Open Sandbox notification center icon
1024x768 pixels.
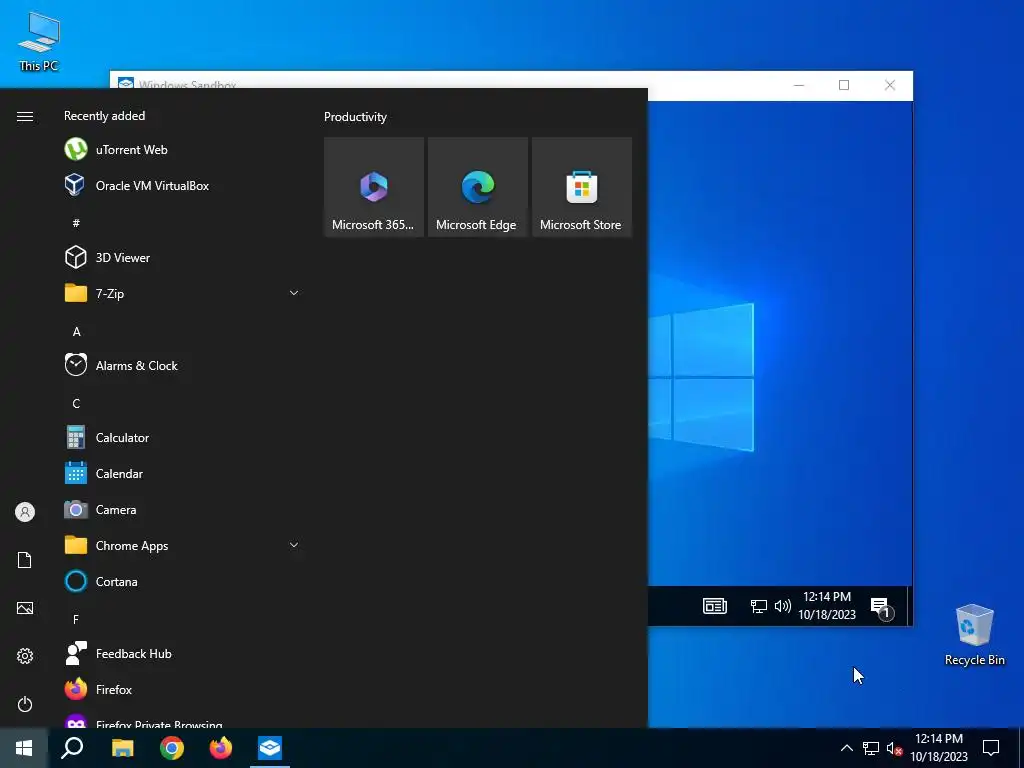(x=881, y=607)
